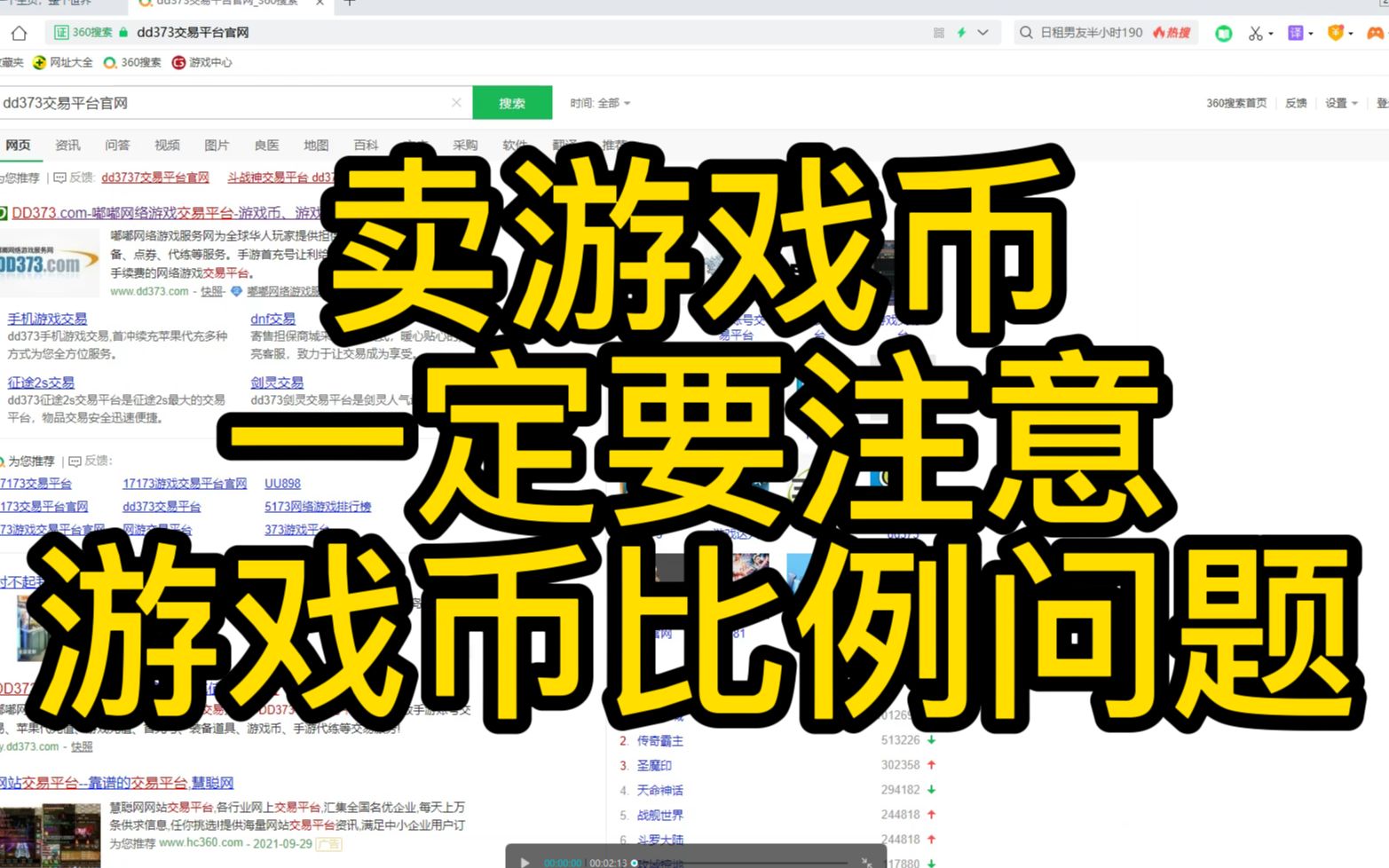
Task: Open the 征途2s交易 sublink
Action: 41,383
